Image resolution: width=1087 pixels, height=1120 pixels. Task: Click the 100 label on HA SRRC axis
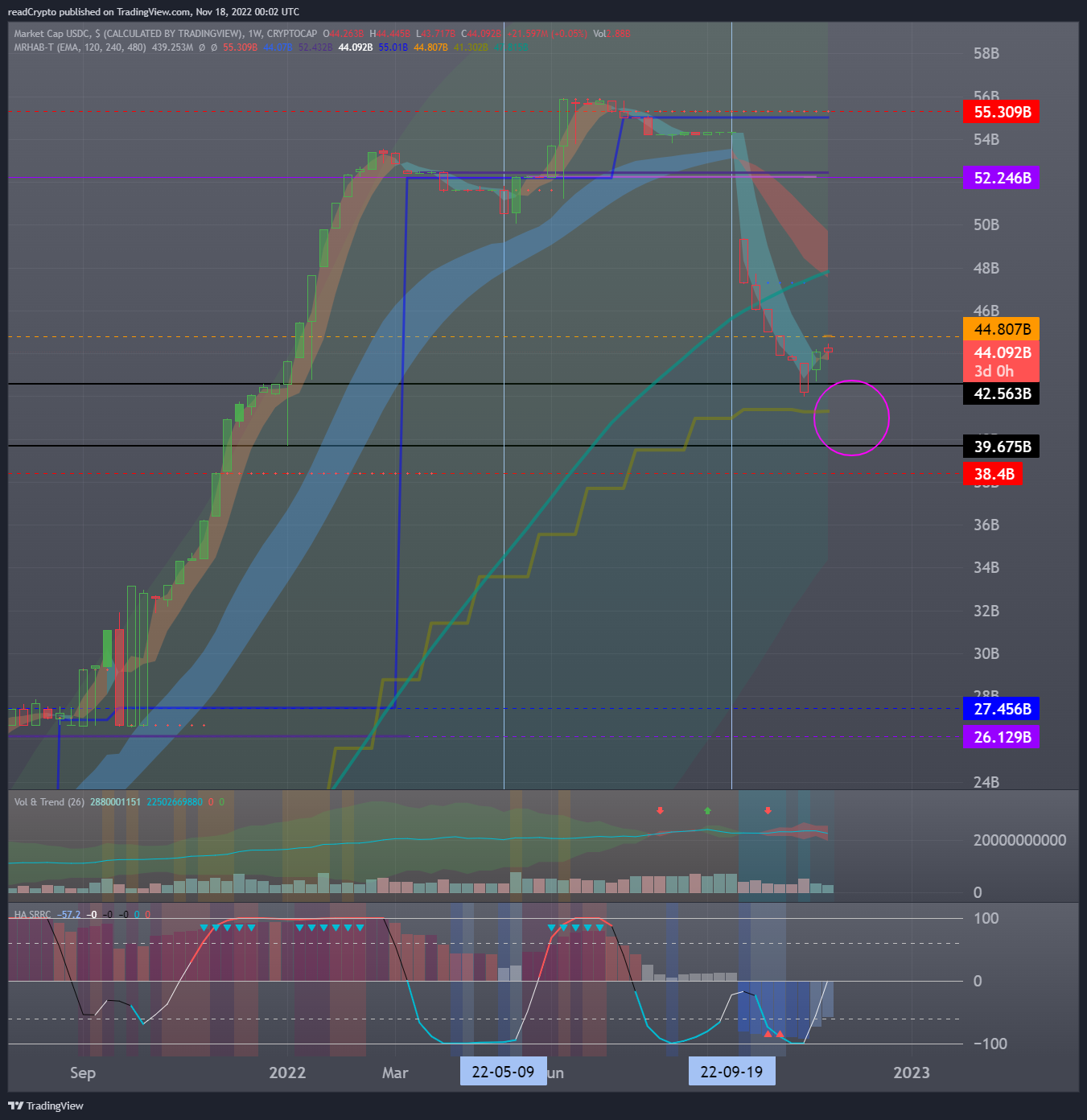[x=986, y=918]
